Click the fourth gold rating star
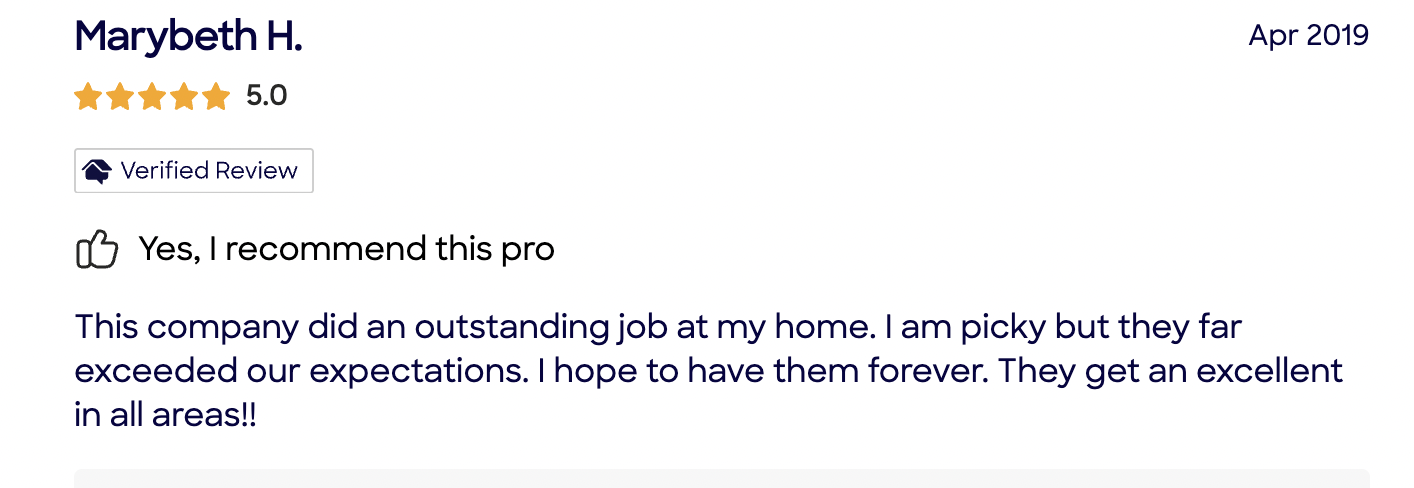This screenshot has height=488, width=1414. (184, 97)
